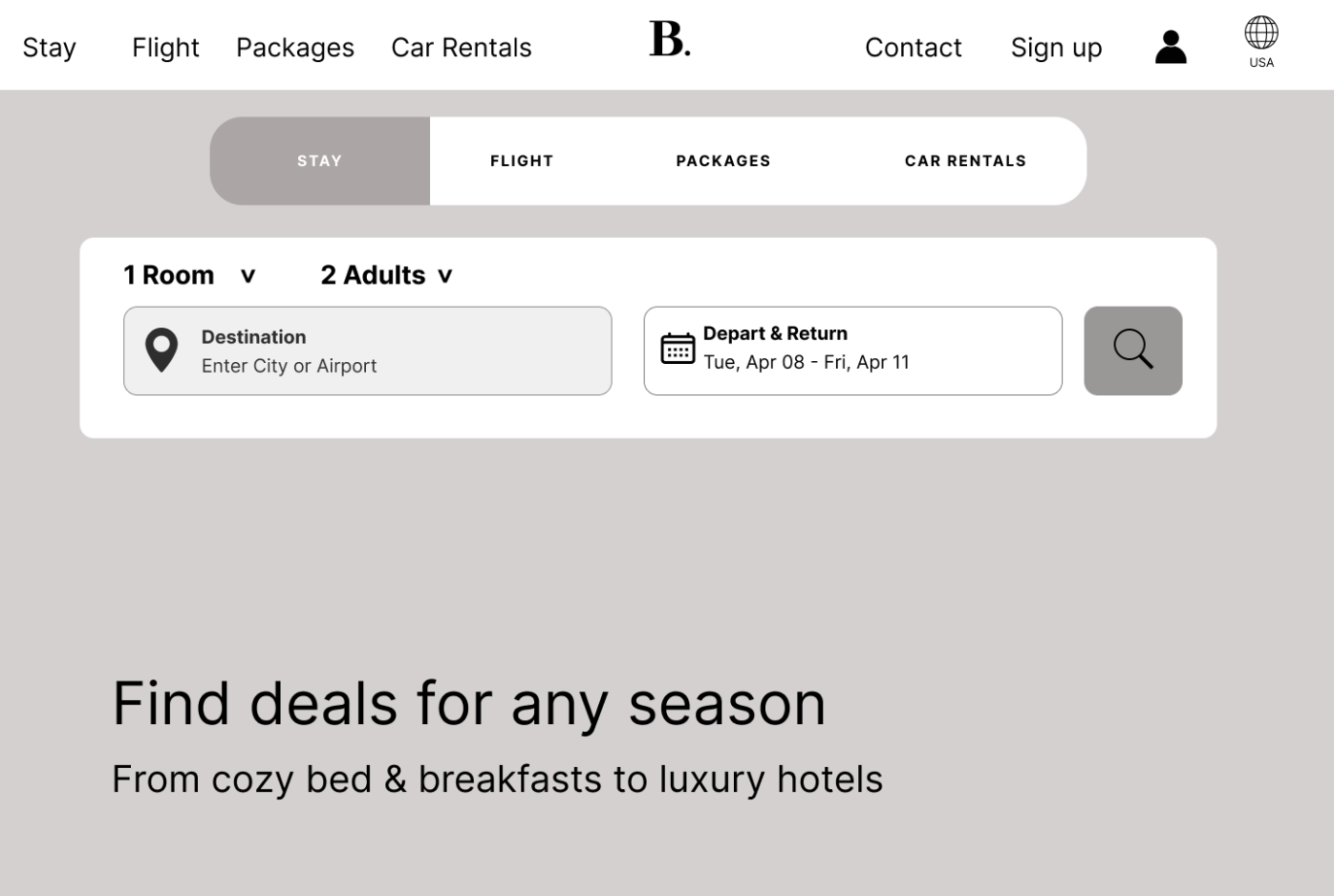
Task: Select the STAY tab
Action: pos(320,160)
